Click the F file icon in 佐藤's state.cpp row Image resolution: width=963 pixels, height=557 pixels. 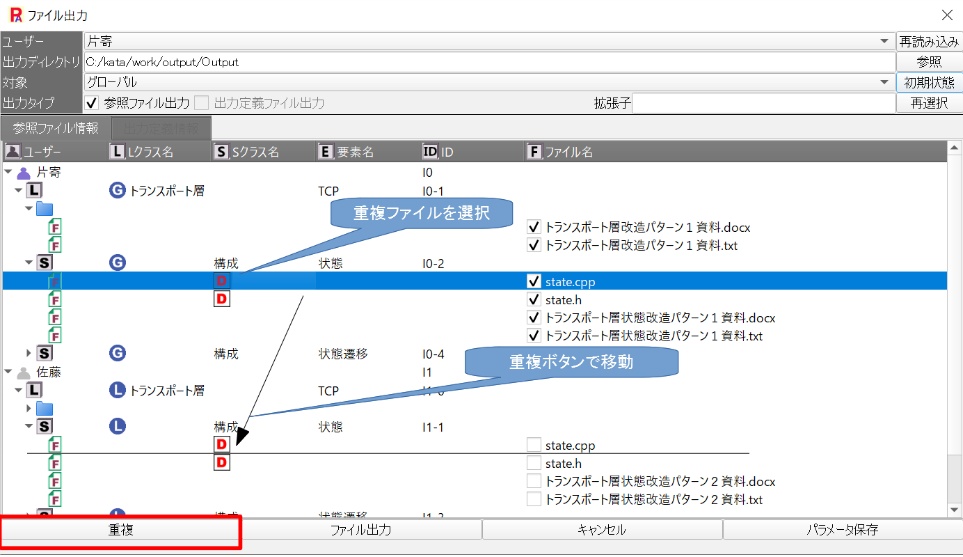point(55,445)
